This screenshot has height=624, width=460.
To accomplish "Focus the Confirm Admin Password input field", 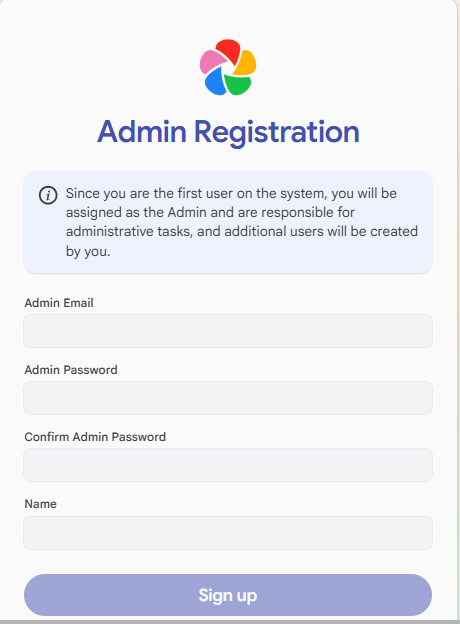I will click(228, 465).
